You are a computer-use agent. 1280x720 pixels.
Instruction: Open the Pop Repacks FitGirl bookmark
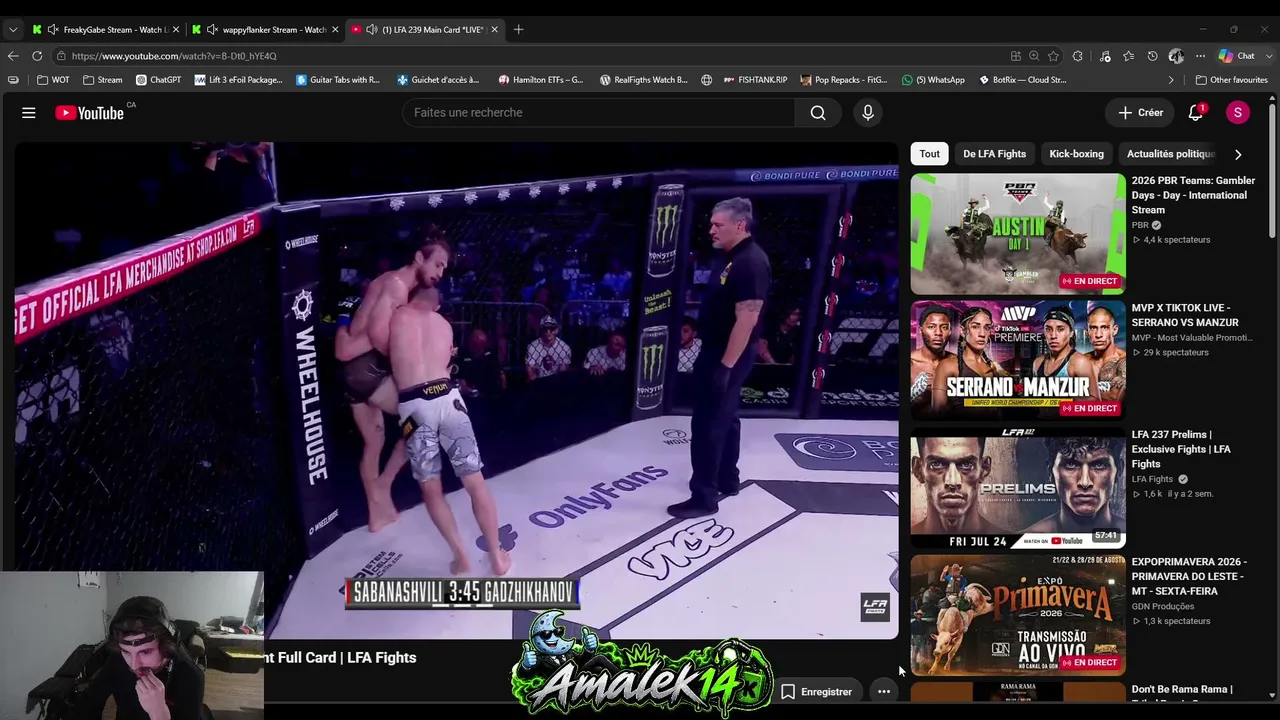(844, 80)
